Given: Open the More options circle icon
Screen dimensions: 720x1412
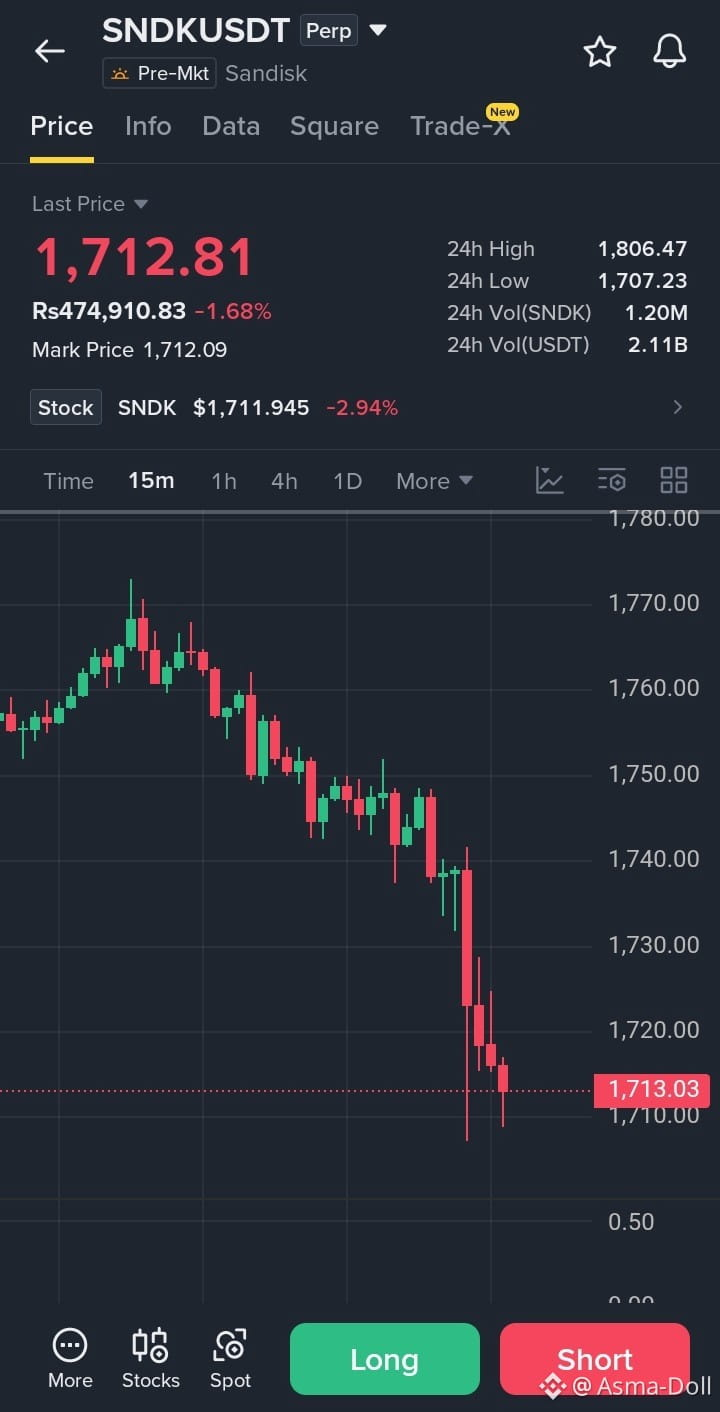Looking at the screenshot, I should (70, 1345).
